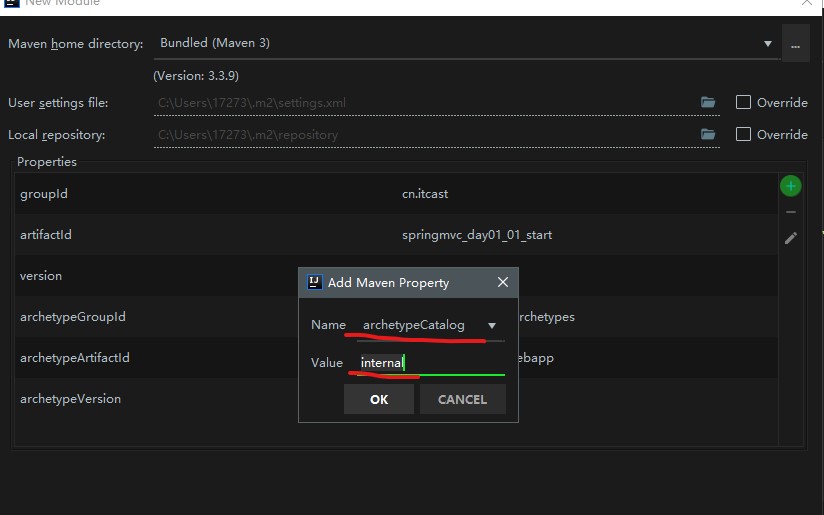Image resolution: width=824 pixels, height=515 pixels.
Task: Enable Override for Local repository
Action: coord(743,134)
